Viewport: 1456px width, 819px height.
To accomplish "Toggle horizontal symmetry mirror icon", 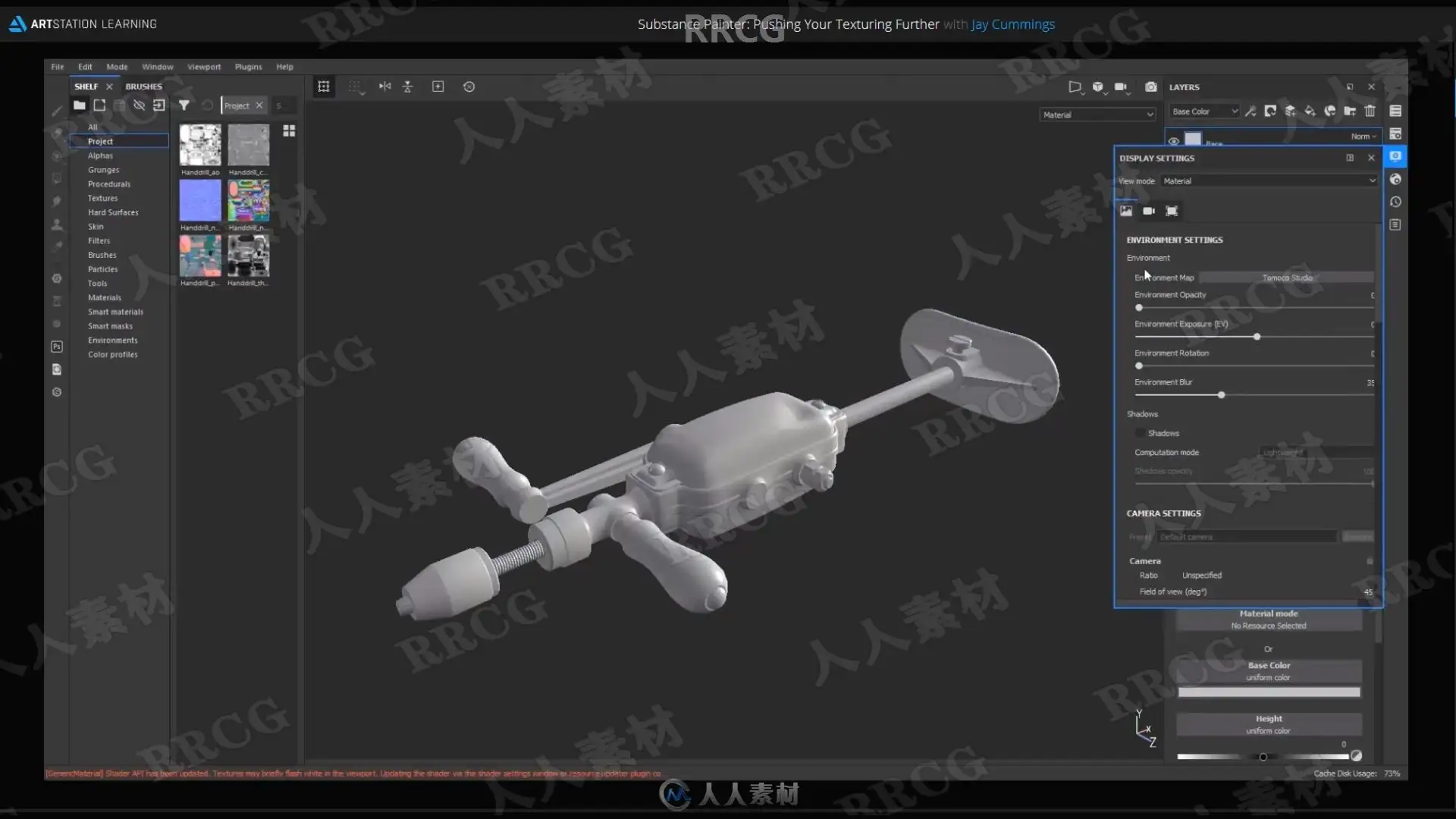I will click(385, 86).
